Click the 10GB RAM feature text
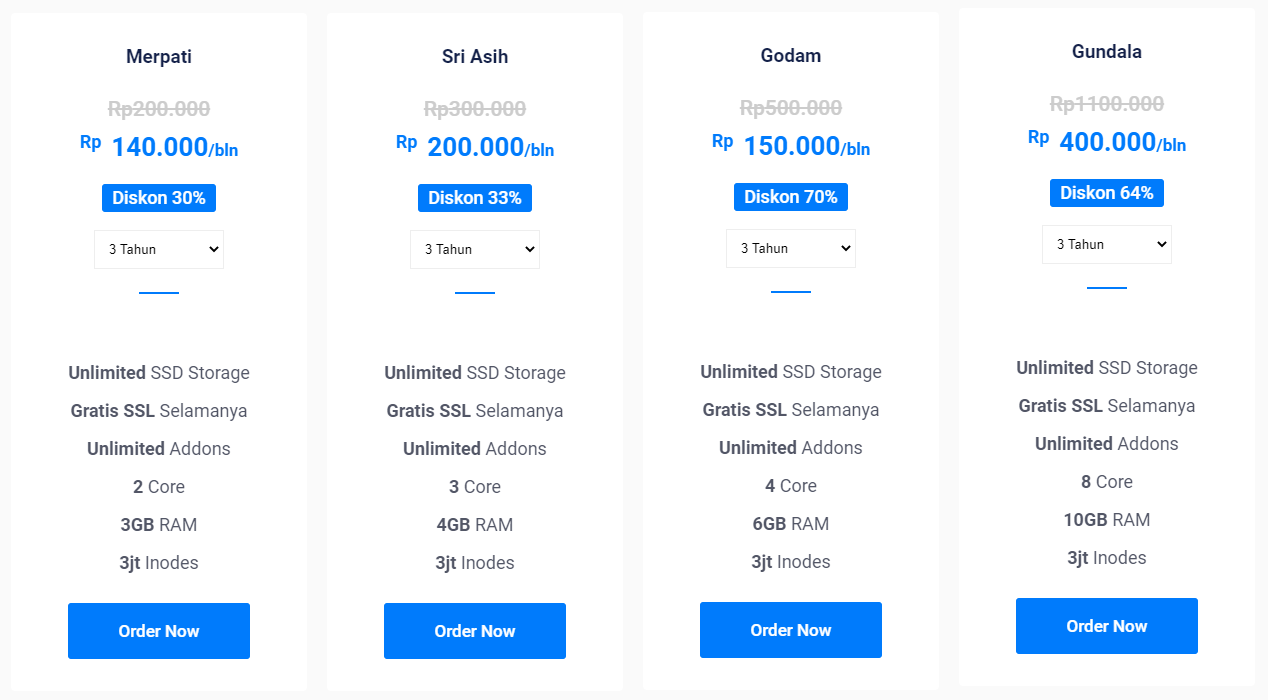The height and width of the screenshot is (700, 1268). coord(1107,520)
